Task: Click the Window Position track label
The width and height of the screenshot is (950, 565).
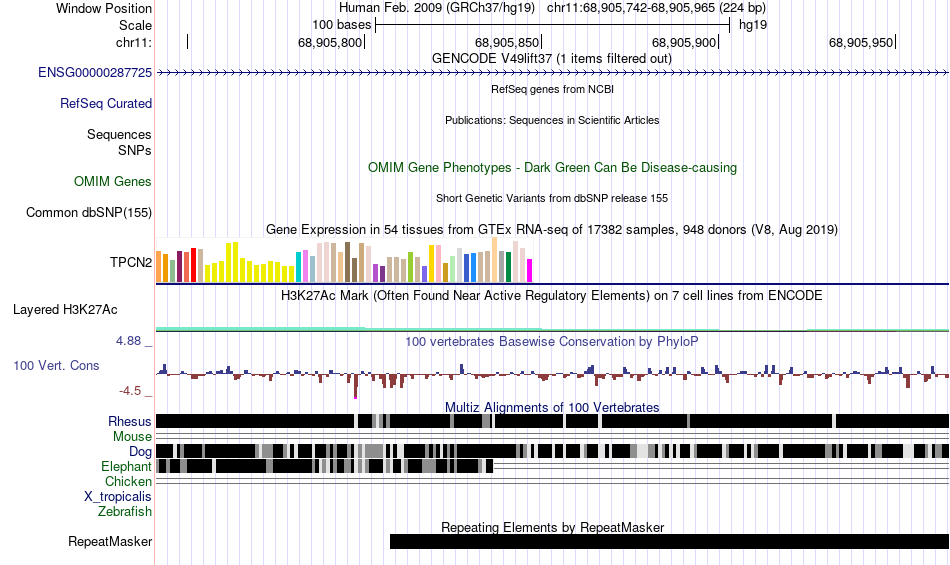Action: click(104, 8)
